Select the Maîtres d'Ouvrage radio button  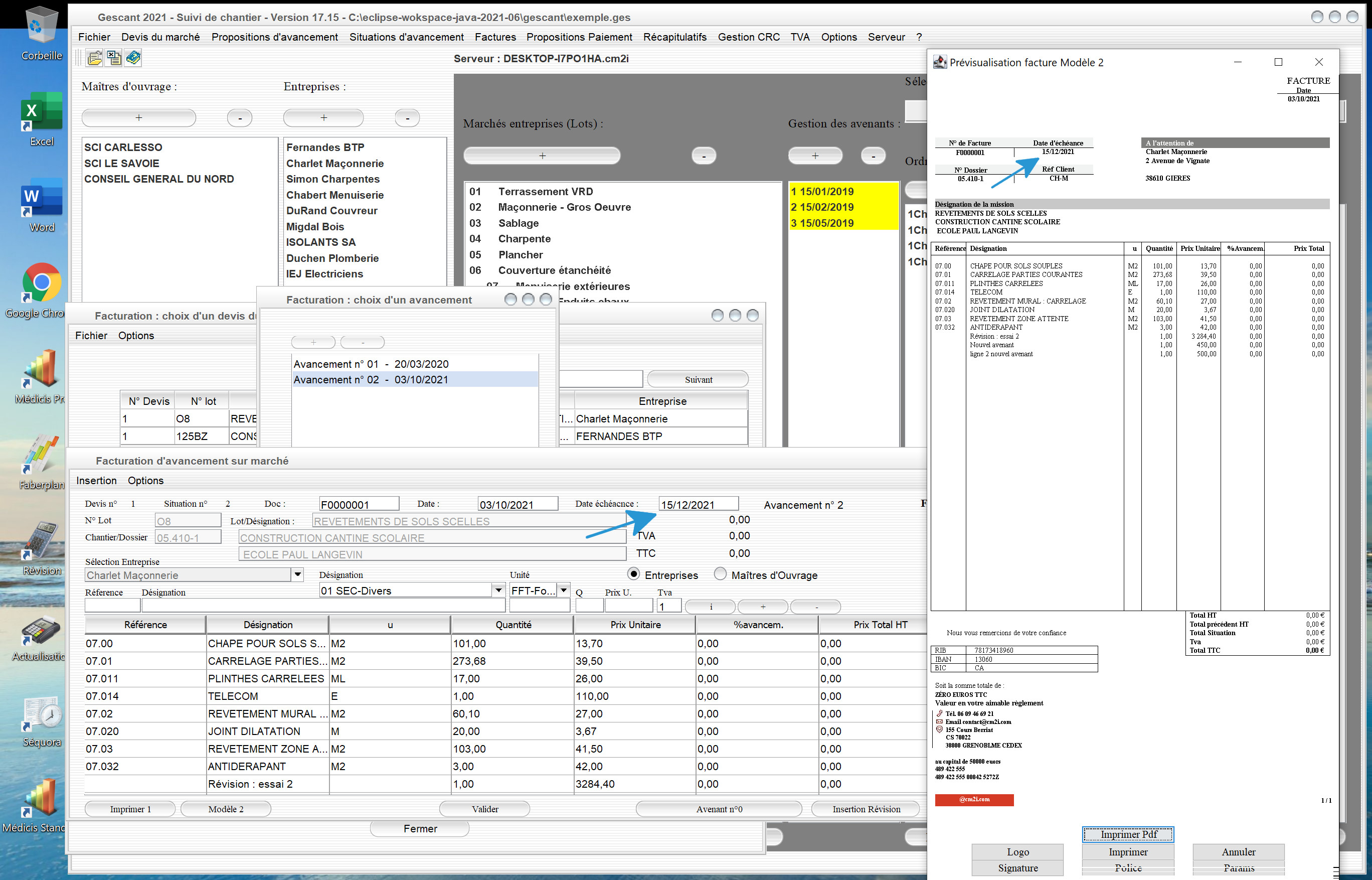pos(720,574)
